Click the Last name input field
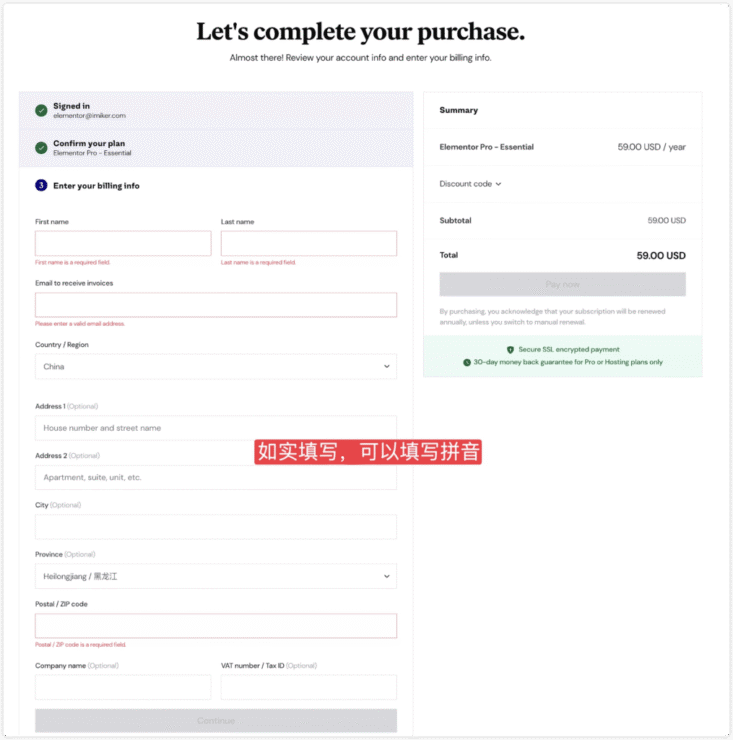 click(309, 244)
